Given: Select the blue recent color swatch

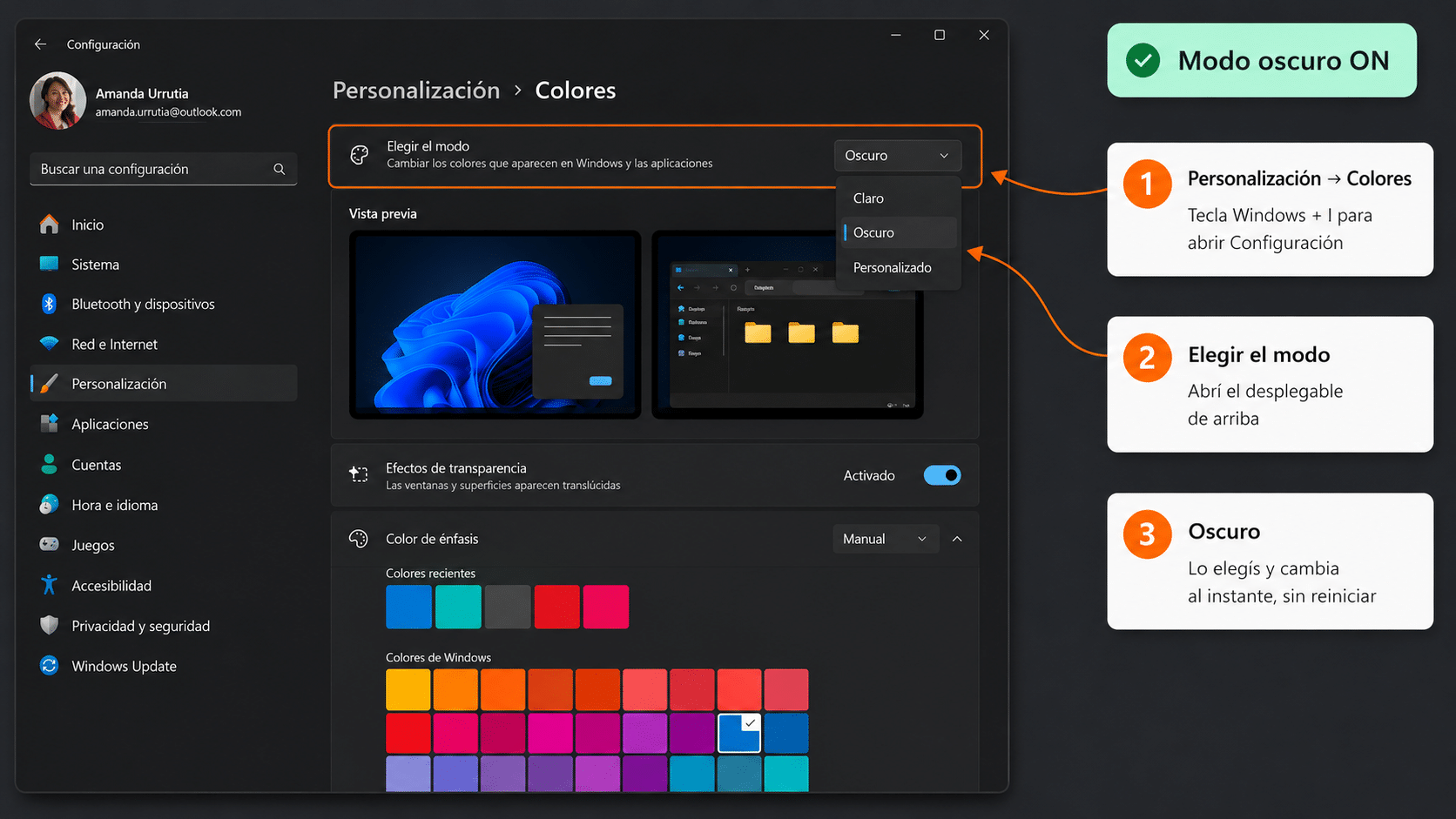Looking at the screenshot, I should tap(408, 607).
